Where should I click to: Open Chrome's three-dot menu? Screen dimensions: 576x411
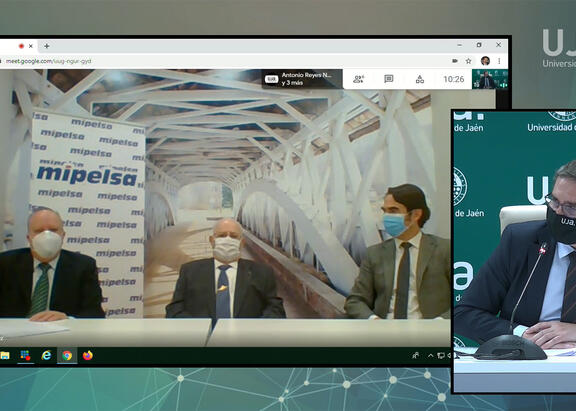tap(499, 61)
